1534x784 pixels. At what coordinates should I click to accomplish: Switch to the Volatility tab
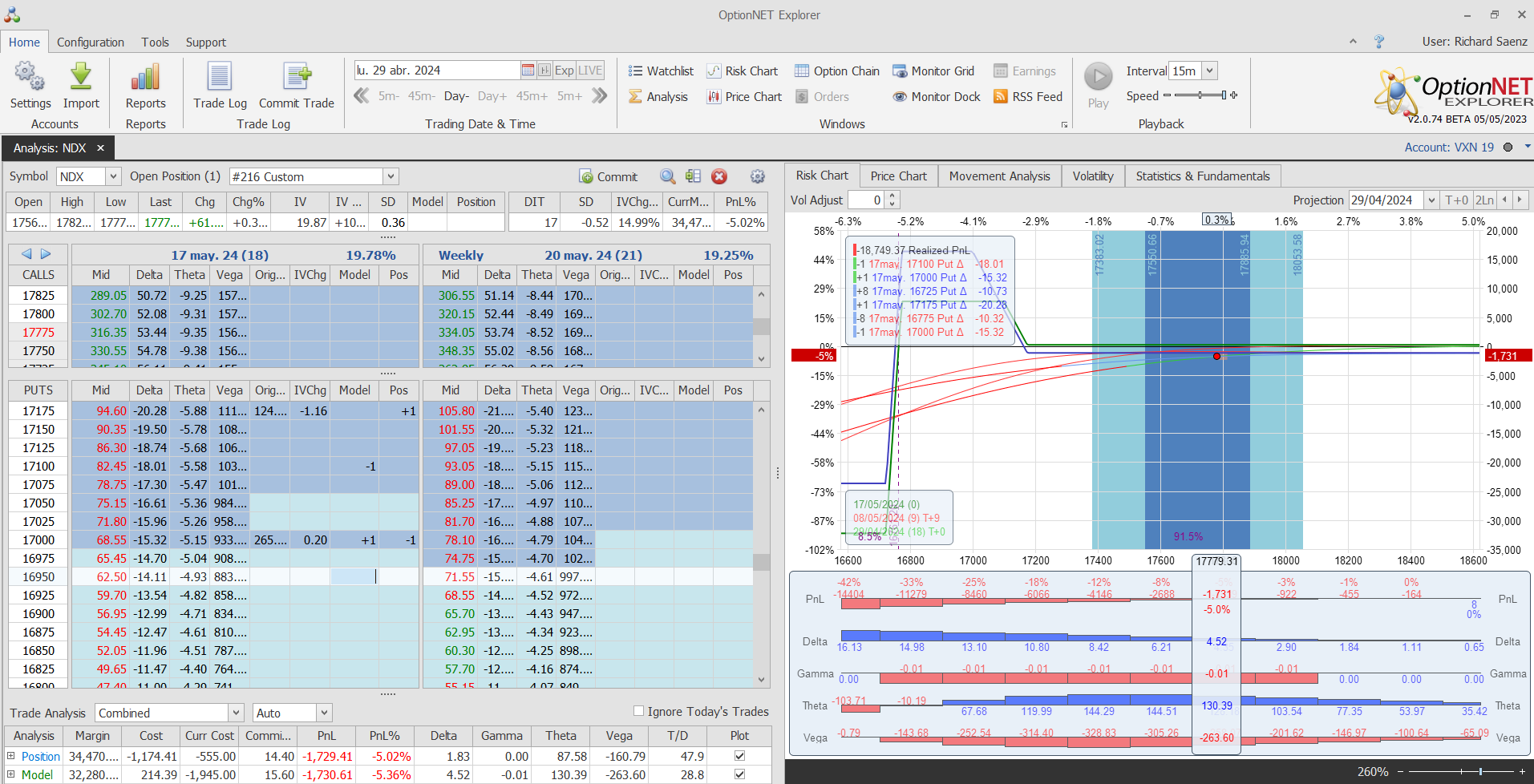pos(1092,176)
